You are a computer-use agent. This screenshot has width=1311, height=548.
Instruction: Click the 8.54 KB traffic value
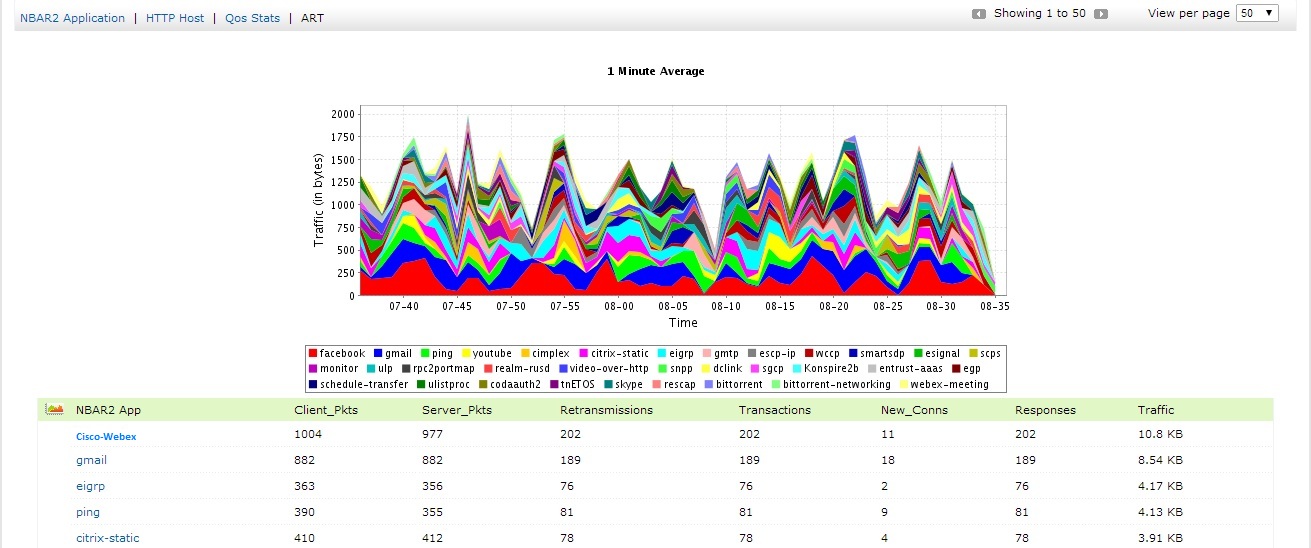tap(1160, 460)
